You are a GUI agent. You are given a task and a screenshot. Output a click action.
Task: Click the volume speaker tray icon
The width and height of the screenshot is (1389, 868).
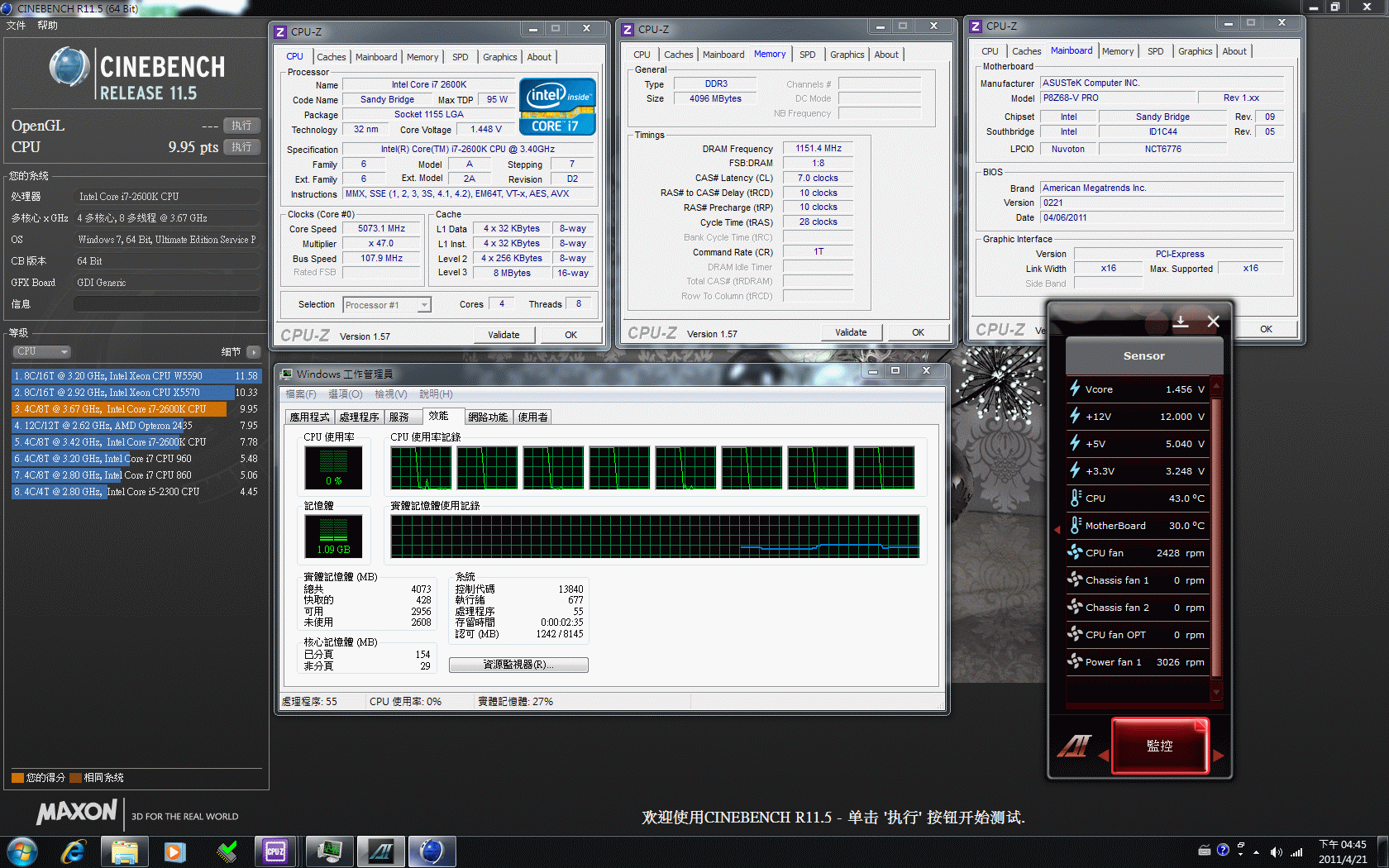(1276, 851)
